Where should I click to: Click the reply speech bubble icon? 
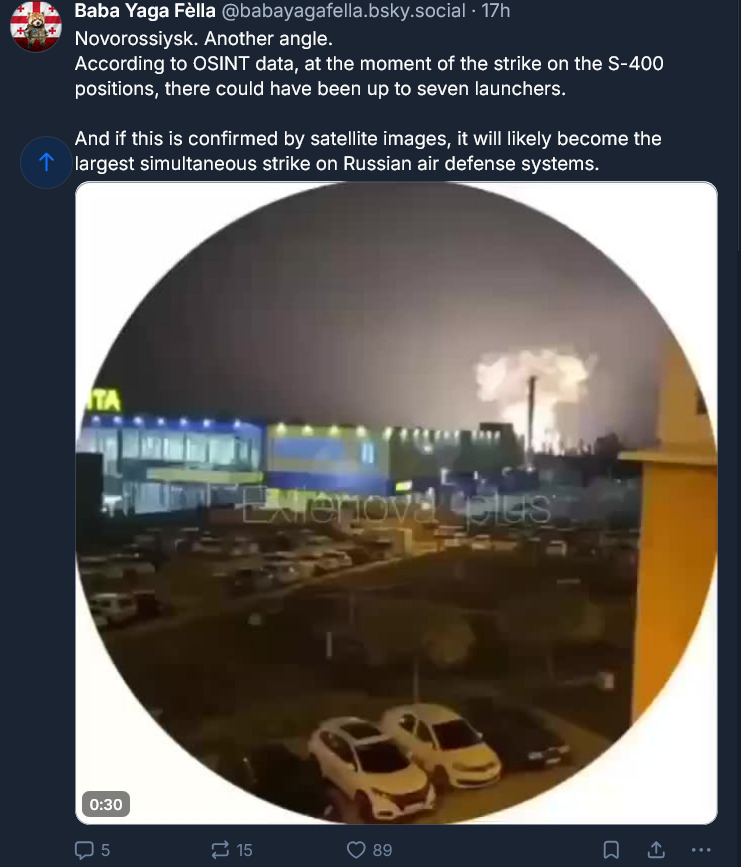click(85, 849)
